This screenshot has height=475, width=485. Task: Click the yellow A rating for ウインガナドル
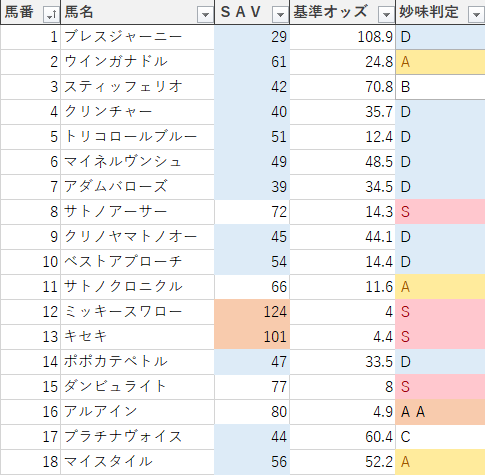[x=440, y=62]
